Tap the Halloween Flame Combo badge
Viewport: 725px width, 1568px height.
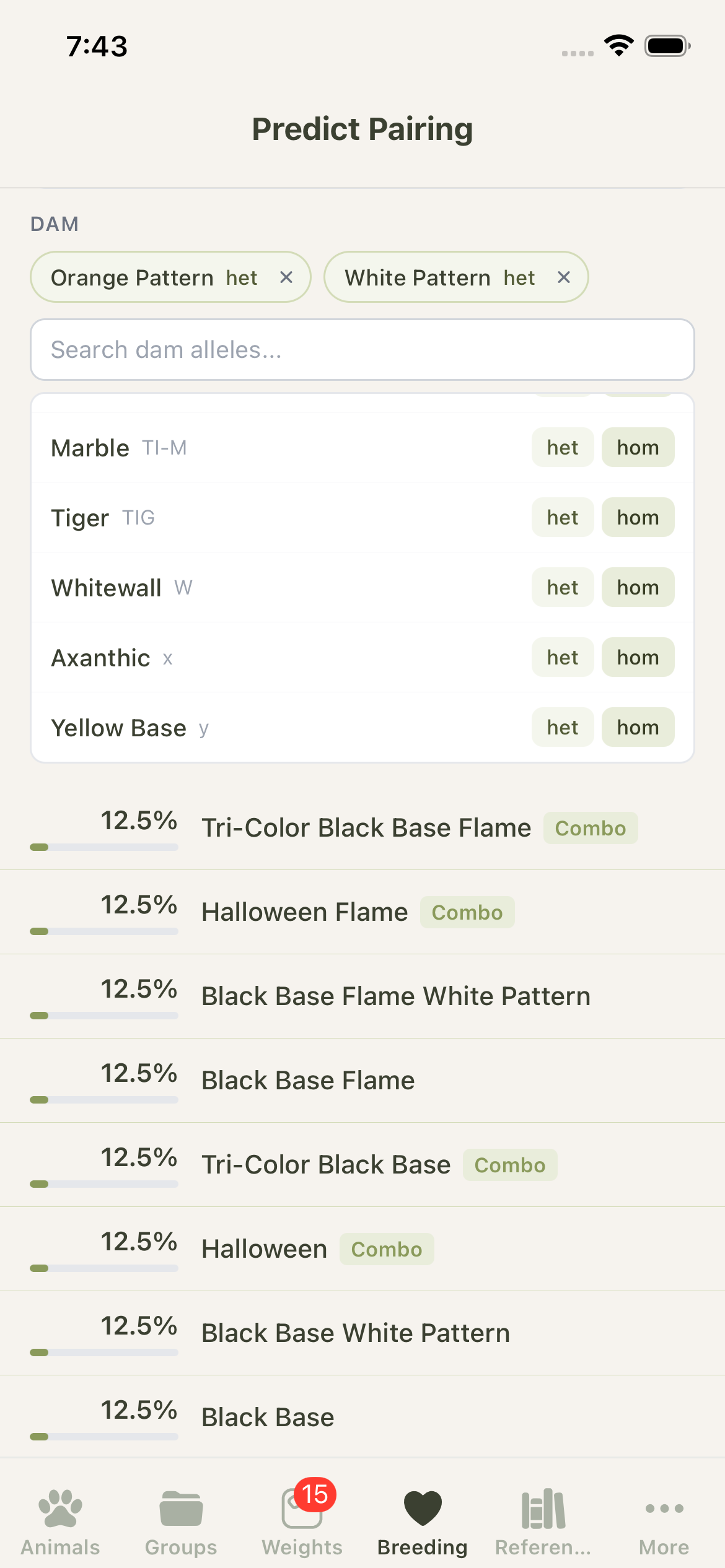coord(467,912)
